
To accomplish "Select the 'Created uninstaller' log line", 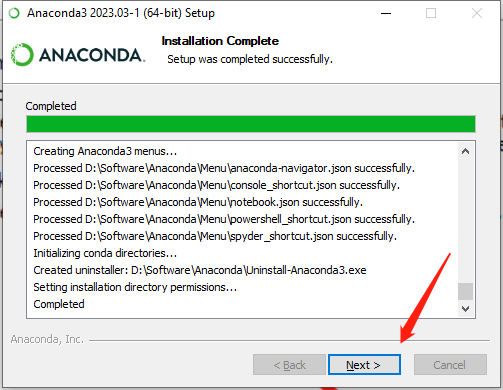I will tap(200, 270).
